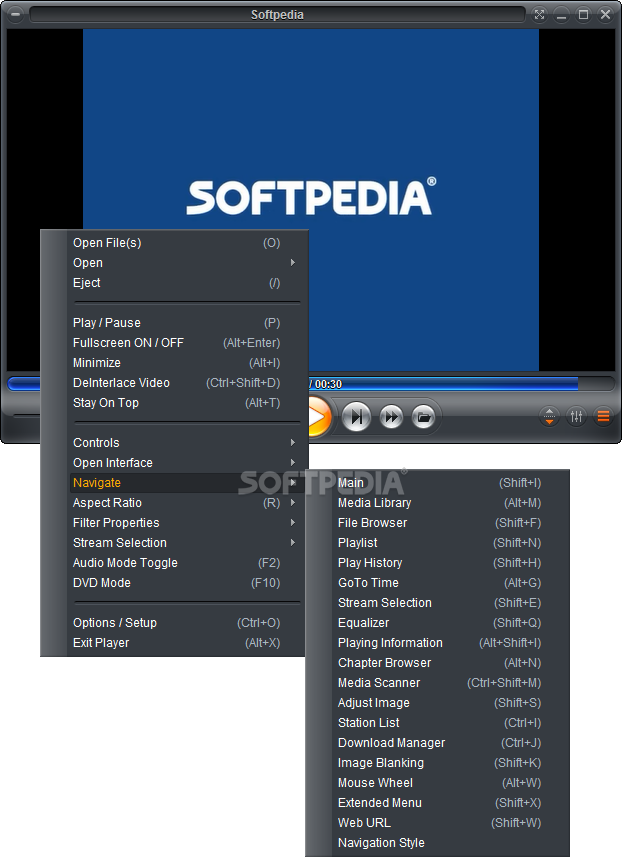Toggle DeInterlace Video
Image resolution: width=622 pixels, height=857 pixels.
pos(186,383)
